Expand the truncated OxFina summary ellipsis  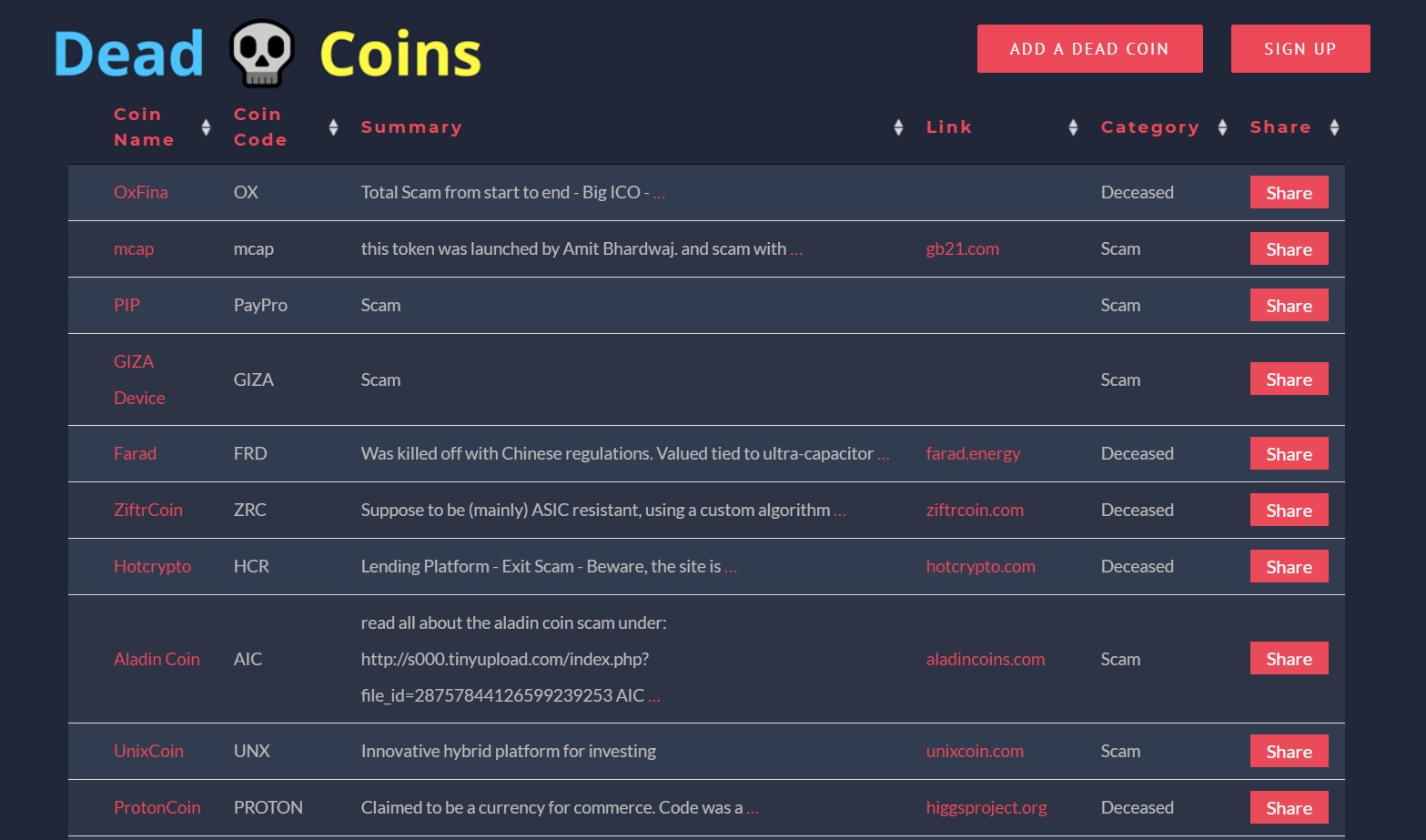pos(659,192)
